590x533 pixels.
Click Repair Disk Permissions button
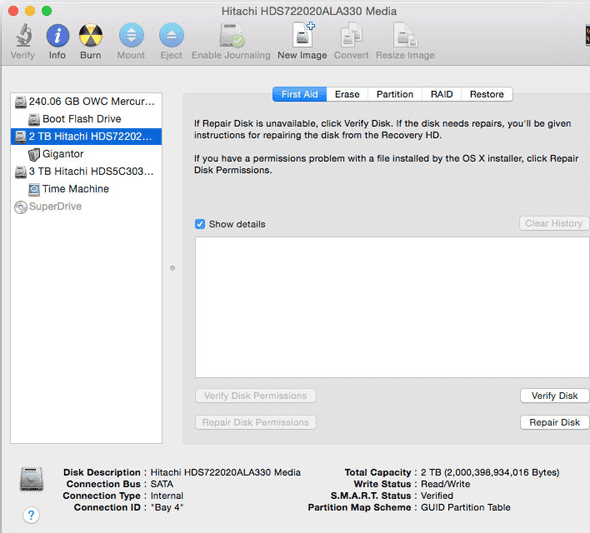click(255, 422)
